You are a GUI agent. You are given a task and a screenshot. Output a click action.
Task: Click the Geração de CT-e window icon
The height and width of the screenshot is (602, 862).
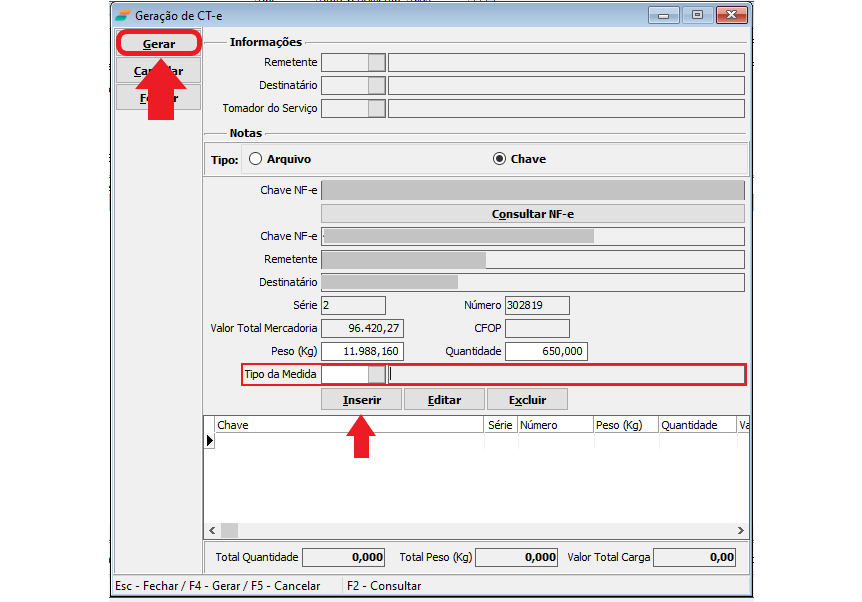coord(122,15)
